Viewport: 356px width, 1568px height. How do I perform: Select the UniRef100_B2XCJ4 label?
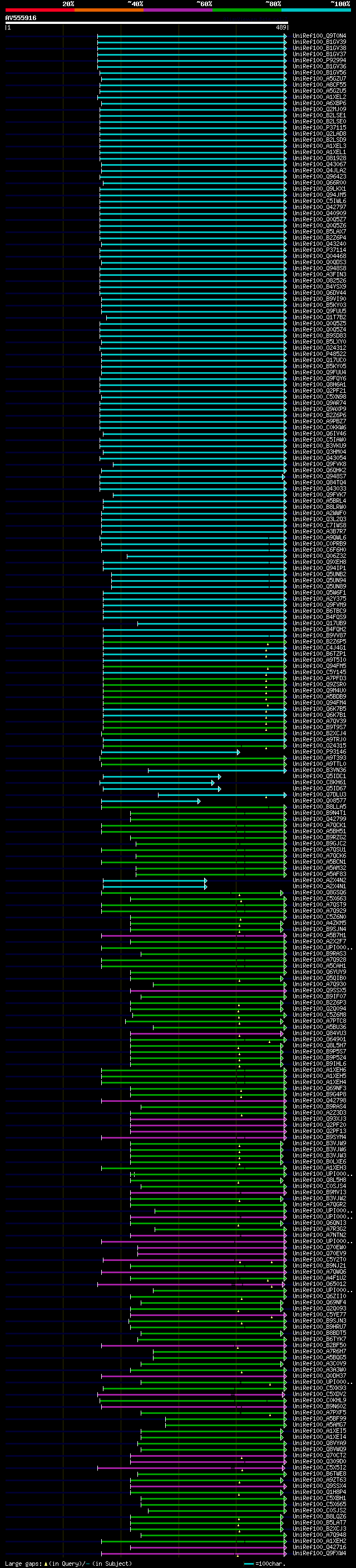point(319,734)
